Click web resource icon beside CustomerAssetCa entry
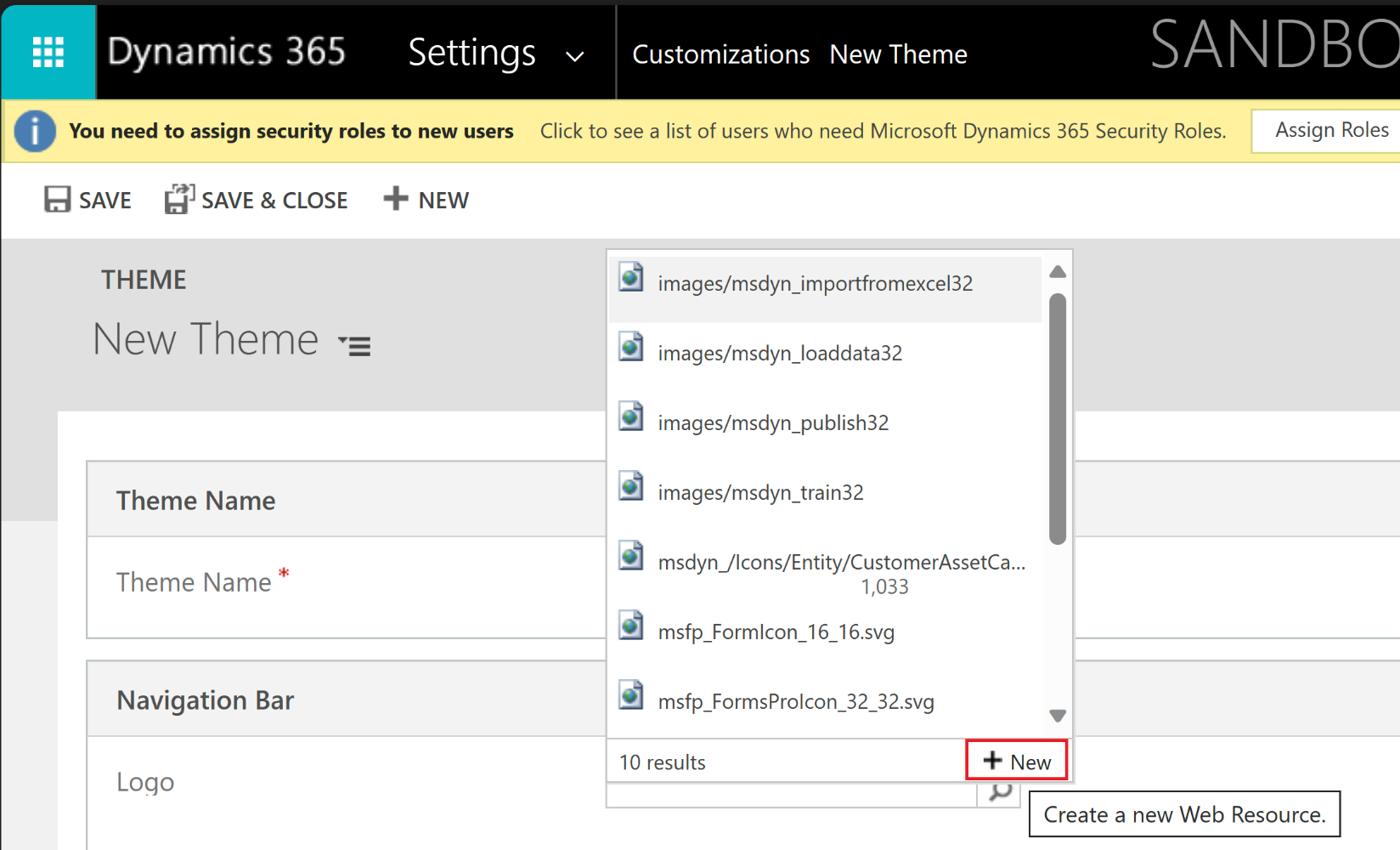 tap(631, 556)
